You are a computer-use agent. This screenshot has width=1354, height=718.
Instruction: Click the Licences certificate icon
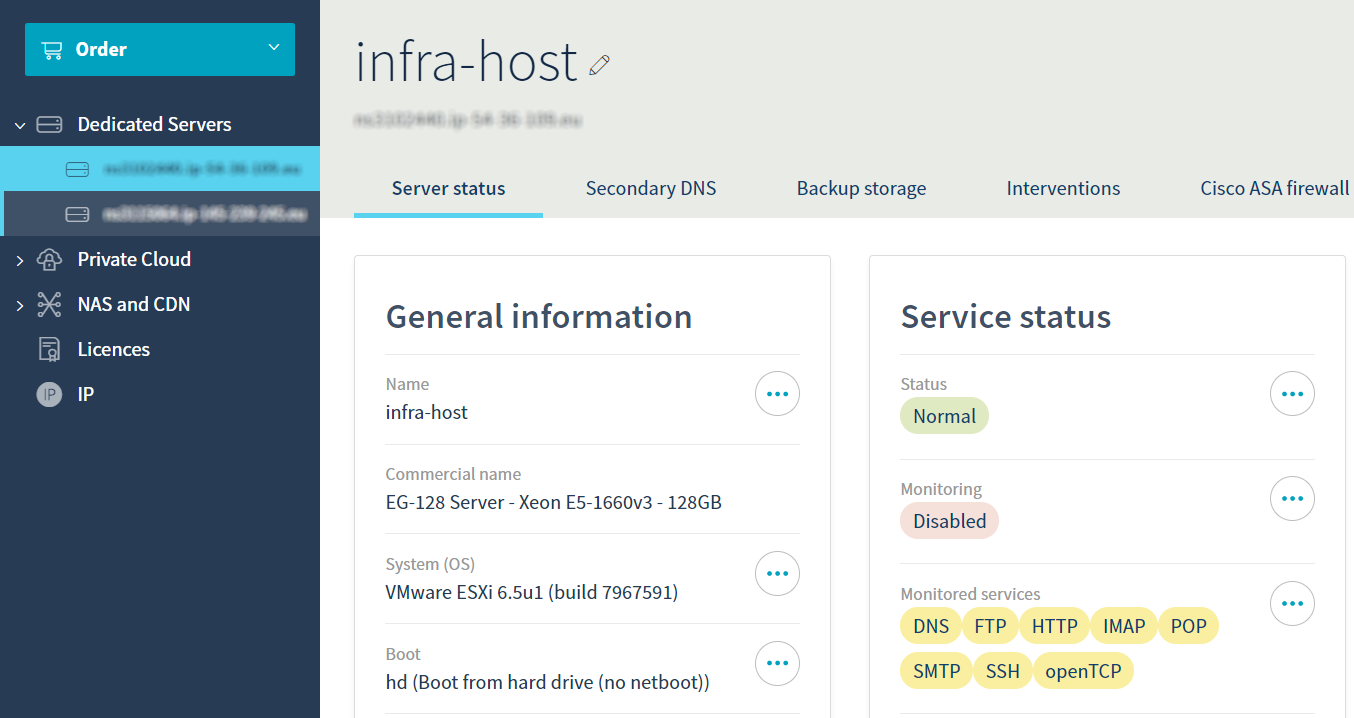coord(49,349)
